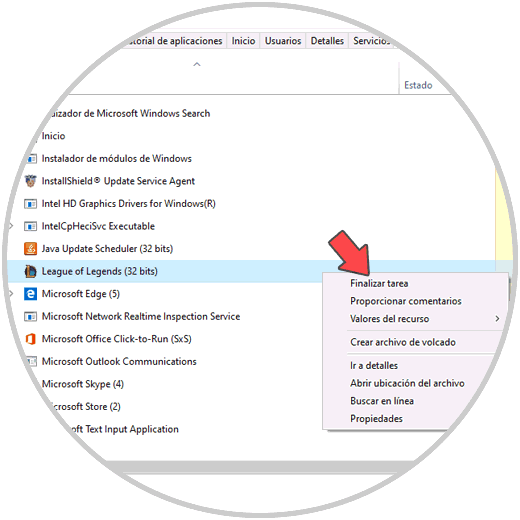
Task: Click the Microsoft Office Click-to-Run icon
Action: pyautogui.click(x=31, y=339)
